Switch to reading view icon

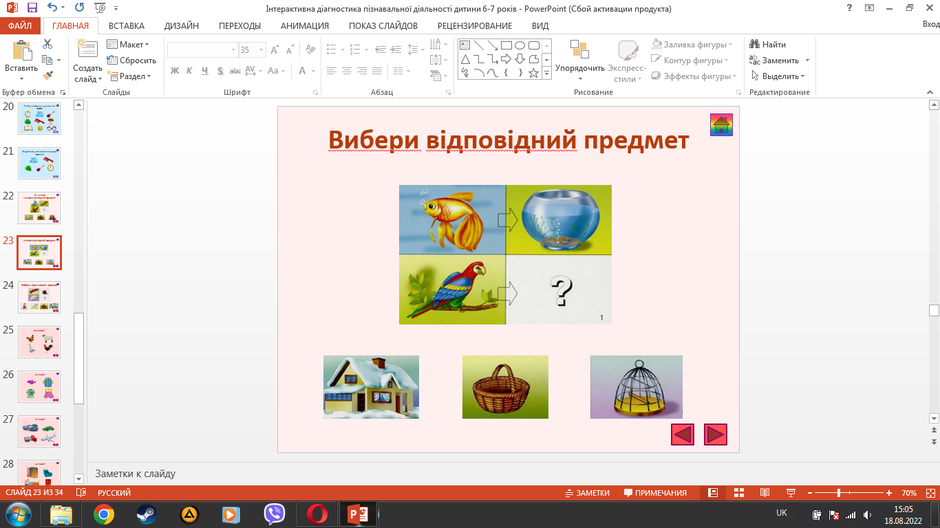(x=765, y=493)
